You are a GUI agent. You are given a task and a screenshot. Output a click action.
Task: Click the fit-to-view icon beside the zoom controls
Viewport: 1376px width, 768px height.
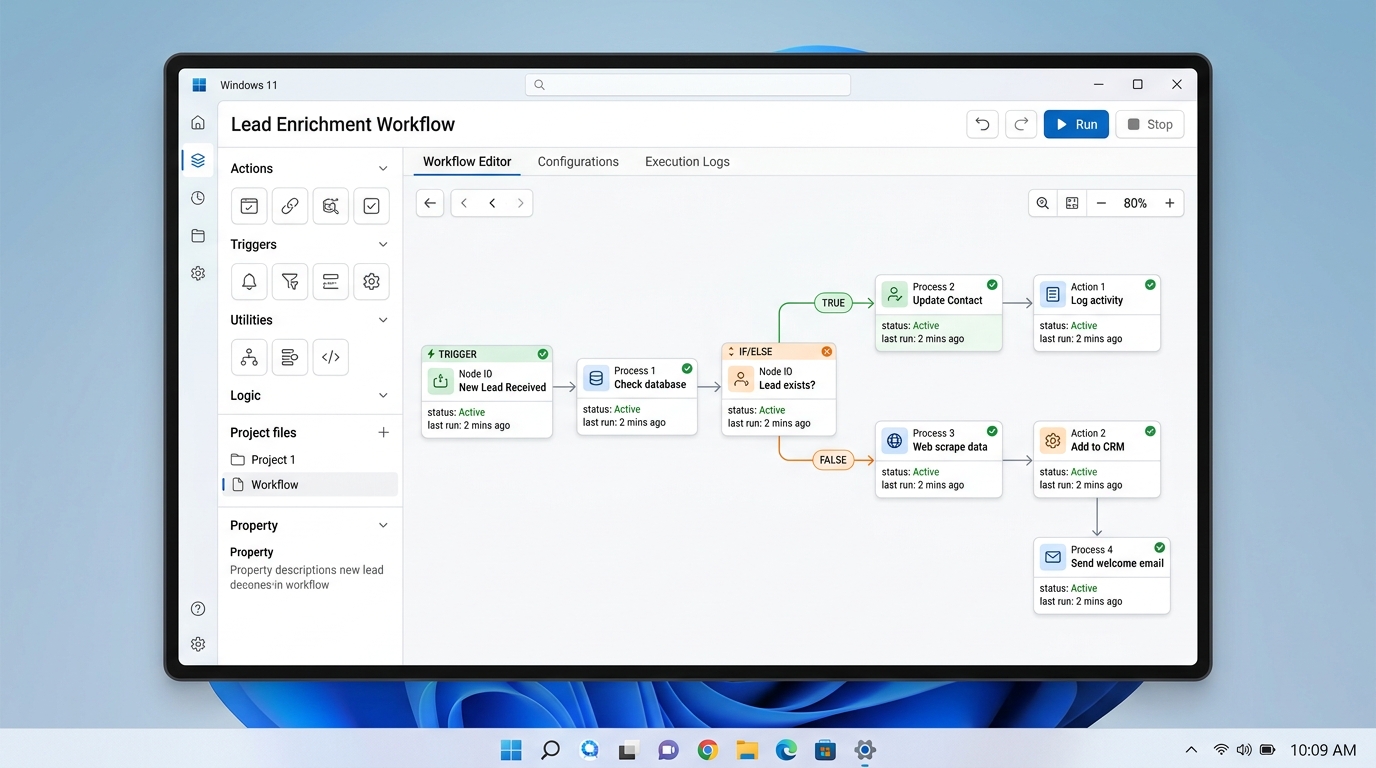(1072, 203)
